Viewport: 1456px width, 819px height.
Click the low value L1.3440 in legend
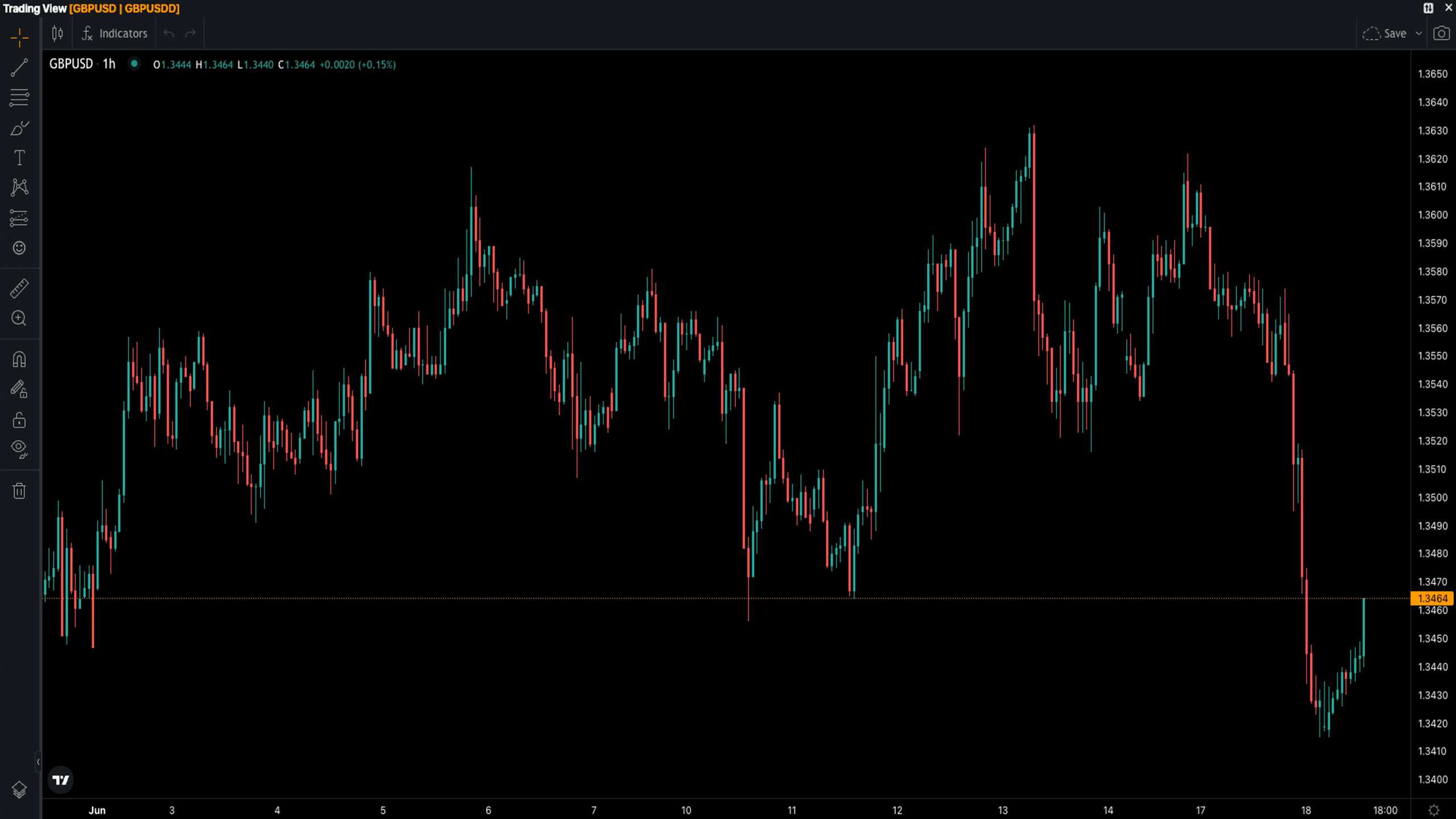[x=255, y=65]
